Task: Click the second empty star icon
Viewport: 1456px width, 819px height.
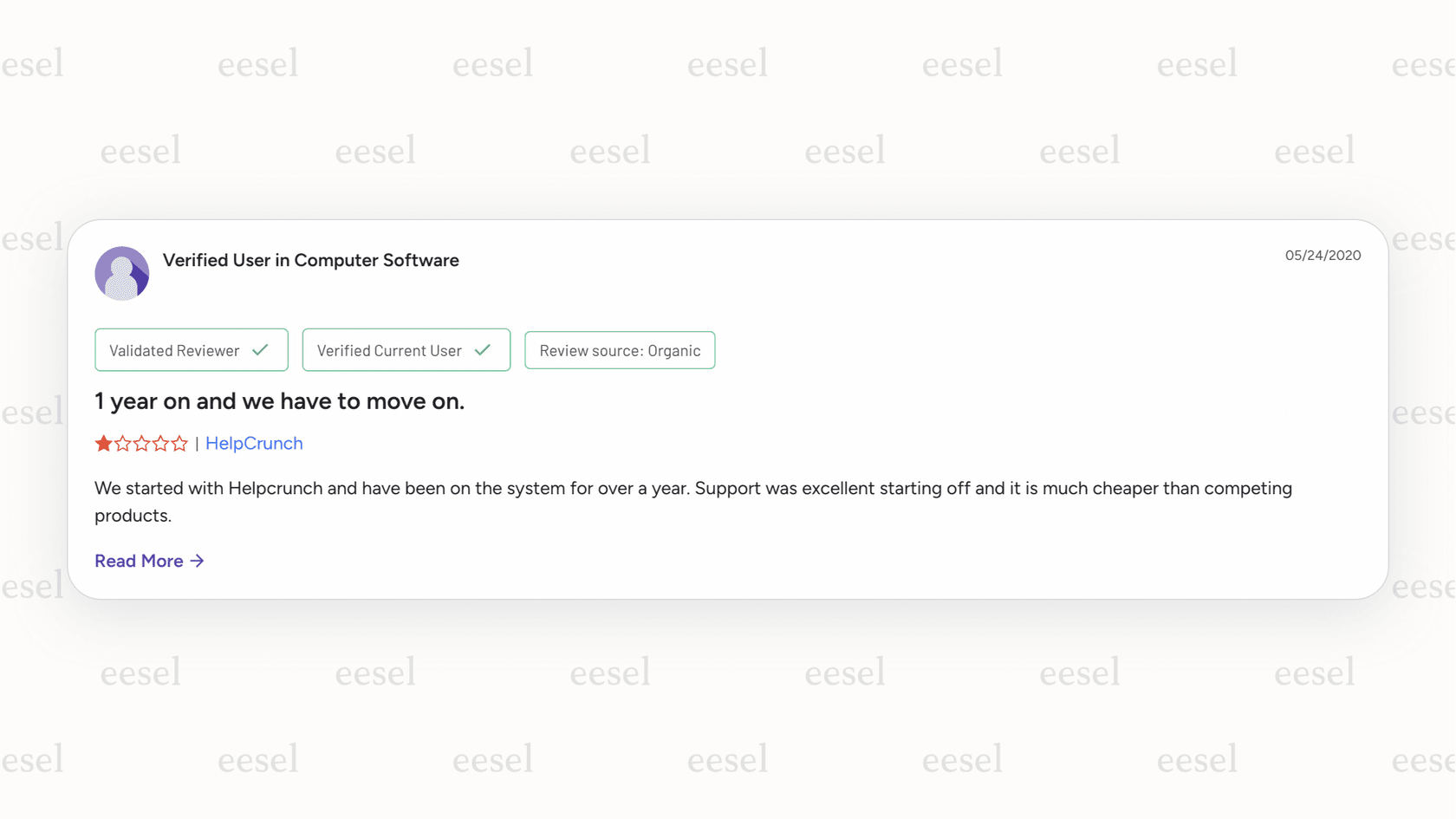Action: [x=121, y=443]
